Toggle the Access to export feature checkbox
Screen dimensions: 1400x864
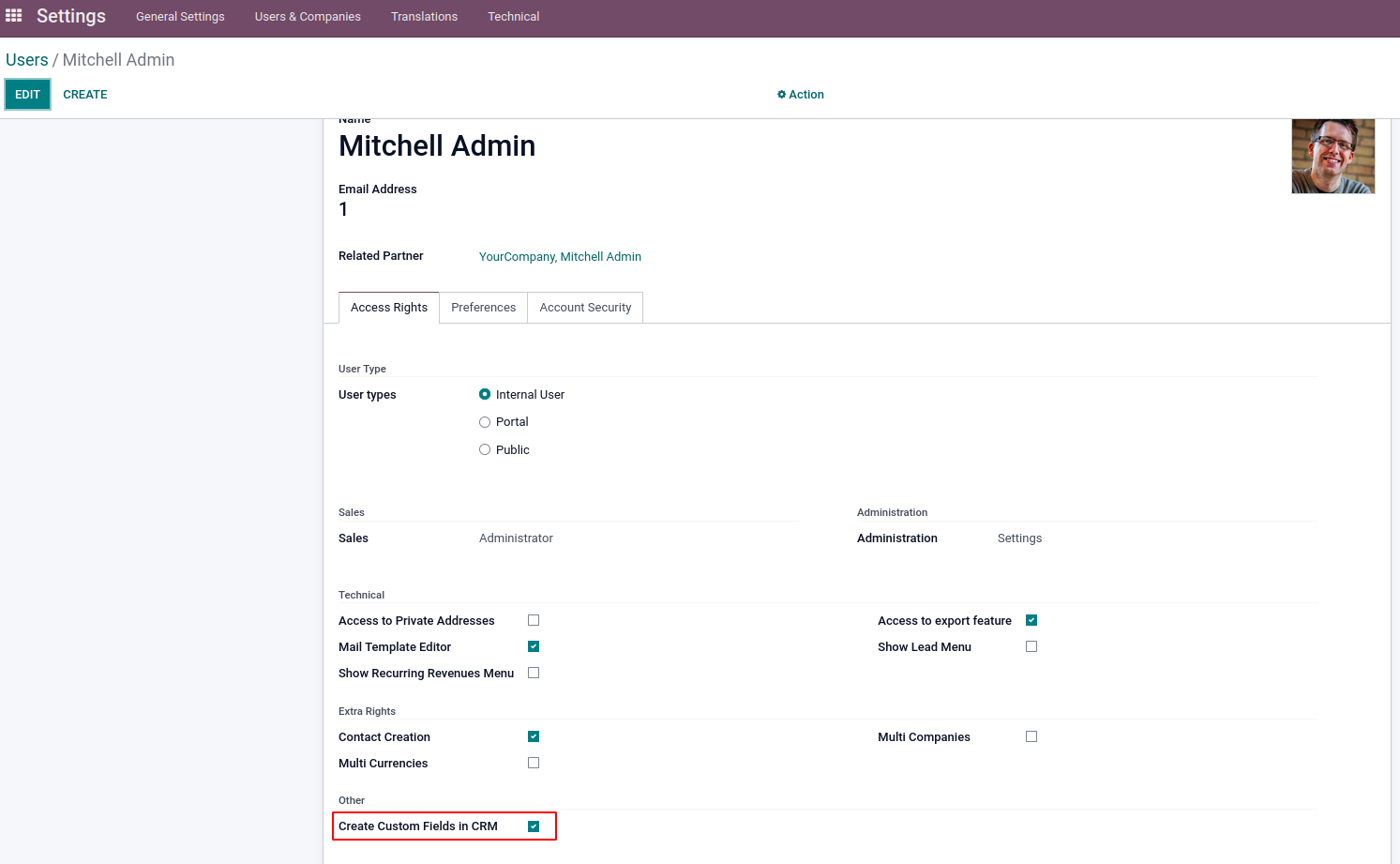pos(1031,620)
